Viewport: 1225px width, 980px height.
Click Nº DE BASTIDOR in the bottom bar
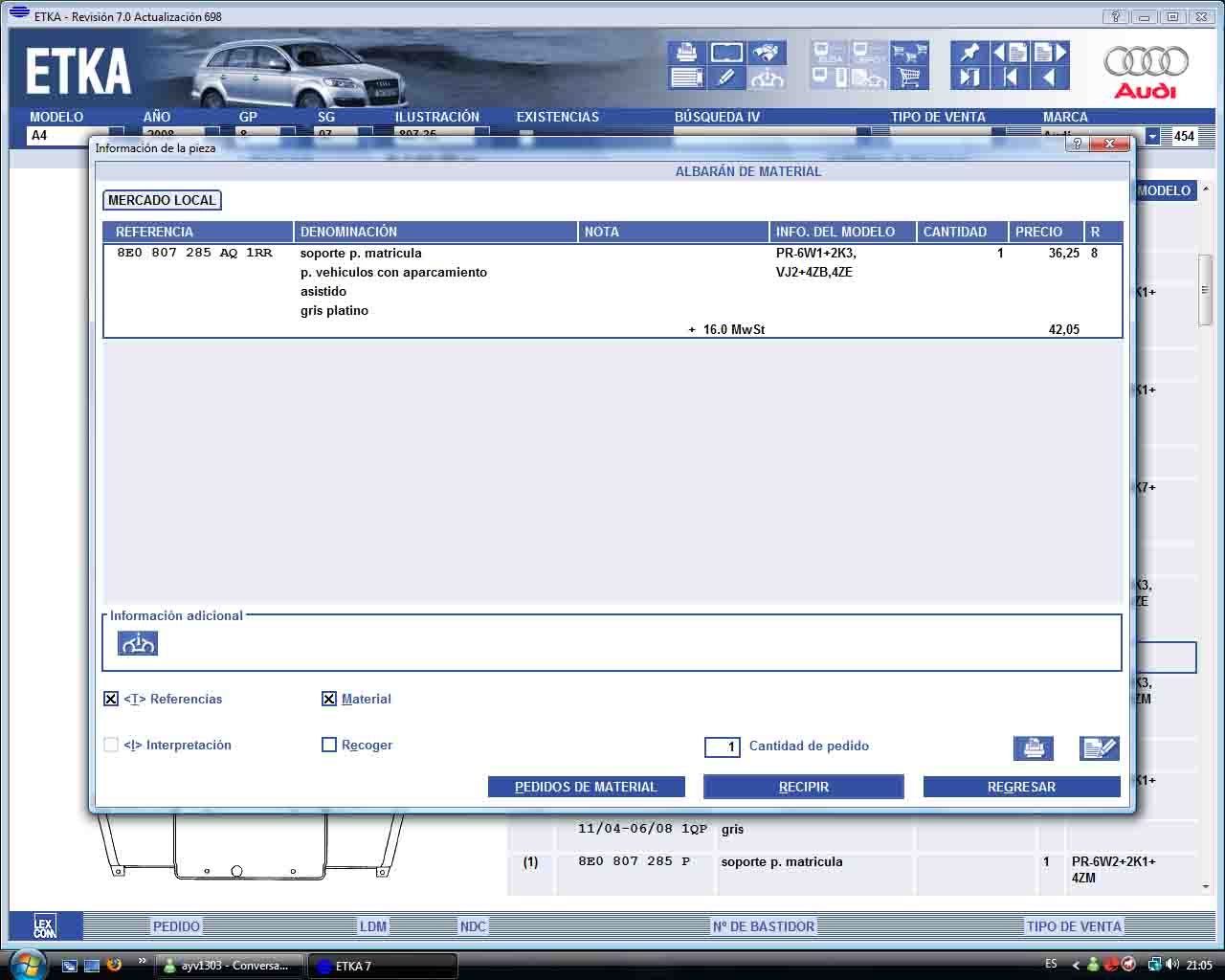(x=764, y=926)
